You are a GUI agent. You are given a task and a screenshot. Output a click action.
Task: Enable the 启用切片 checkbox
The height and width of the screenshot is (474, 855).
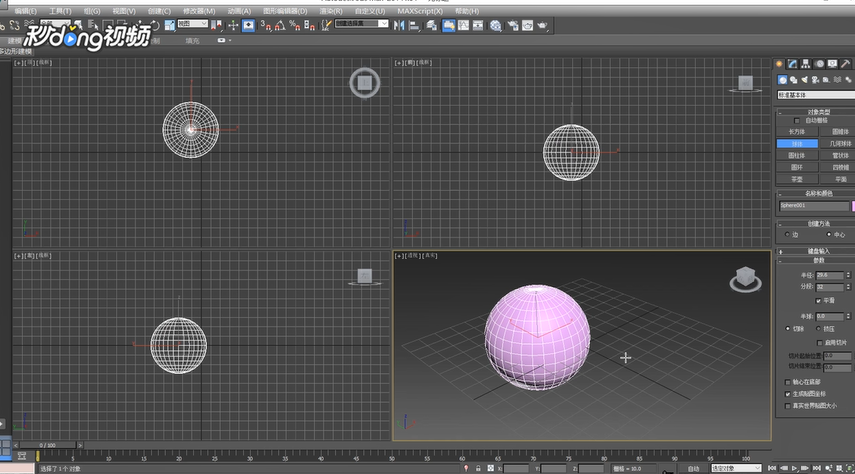pos(819,343)
